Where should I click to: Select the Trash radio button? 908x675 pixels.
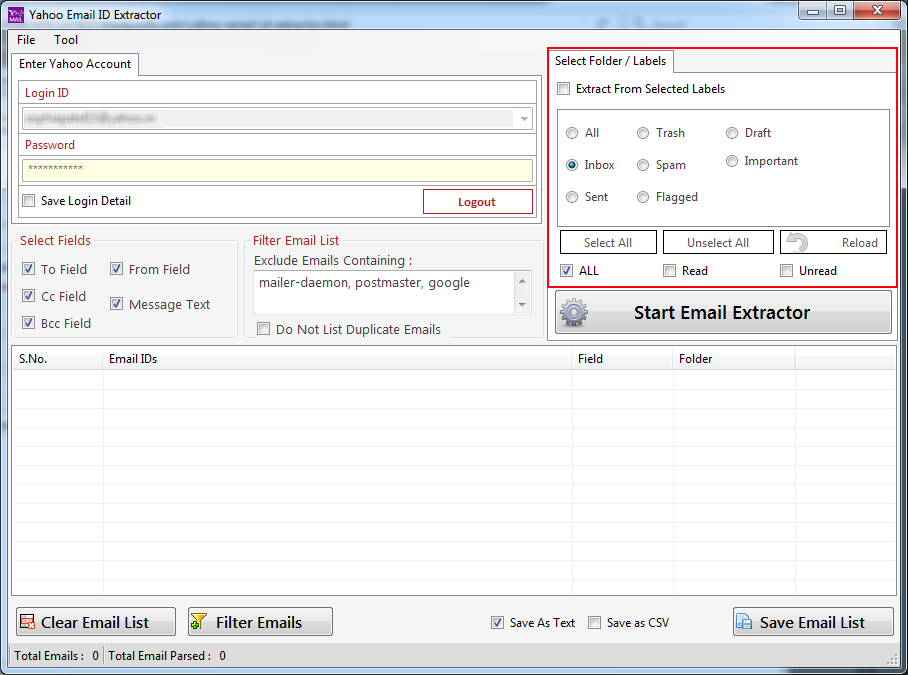click(643, 133)
